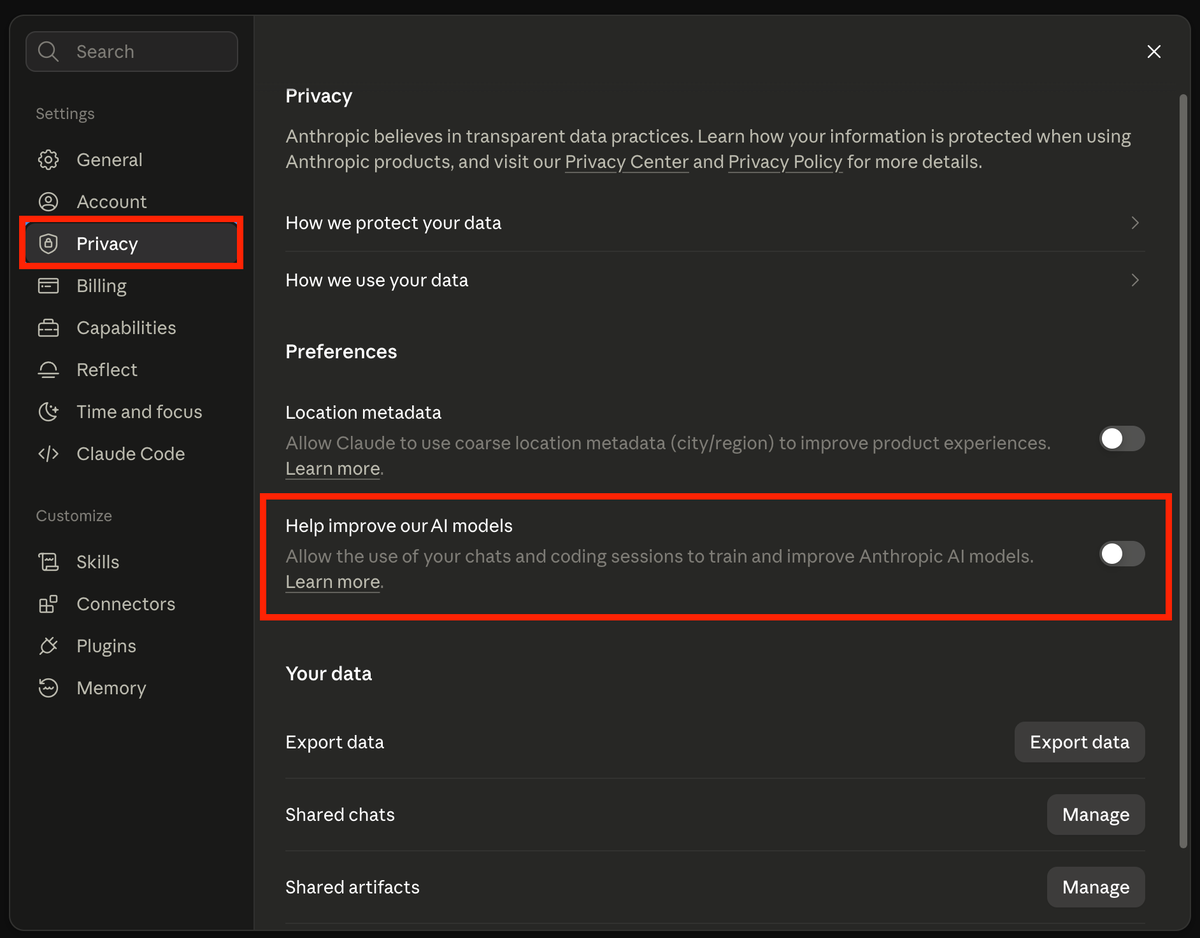Open the Billing settings section
Screen dimensions: 1200x938
point(132,286)
